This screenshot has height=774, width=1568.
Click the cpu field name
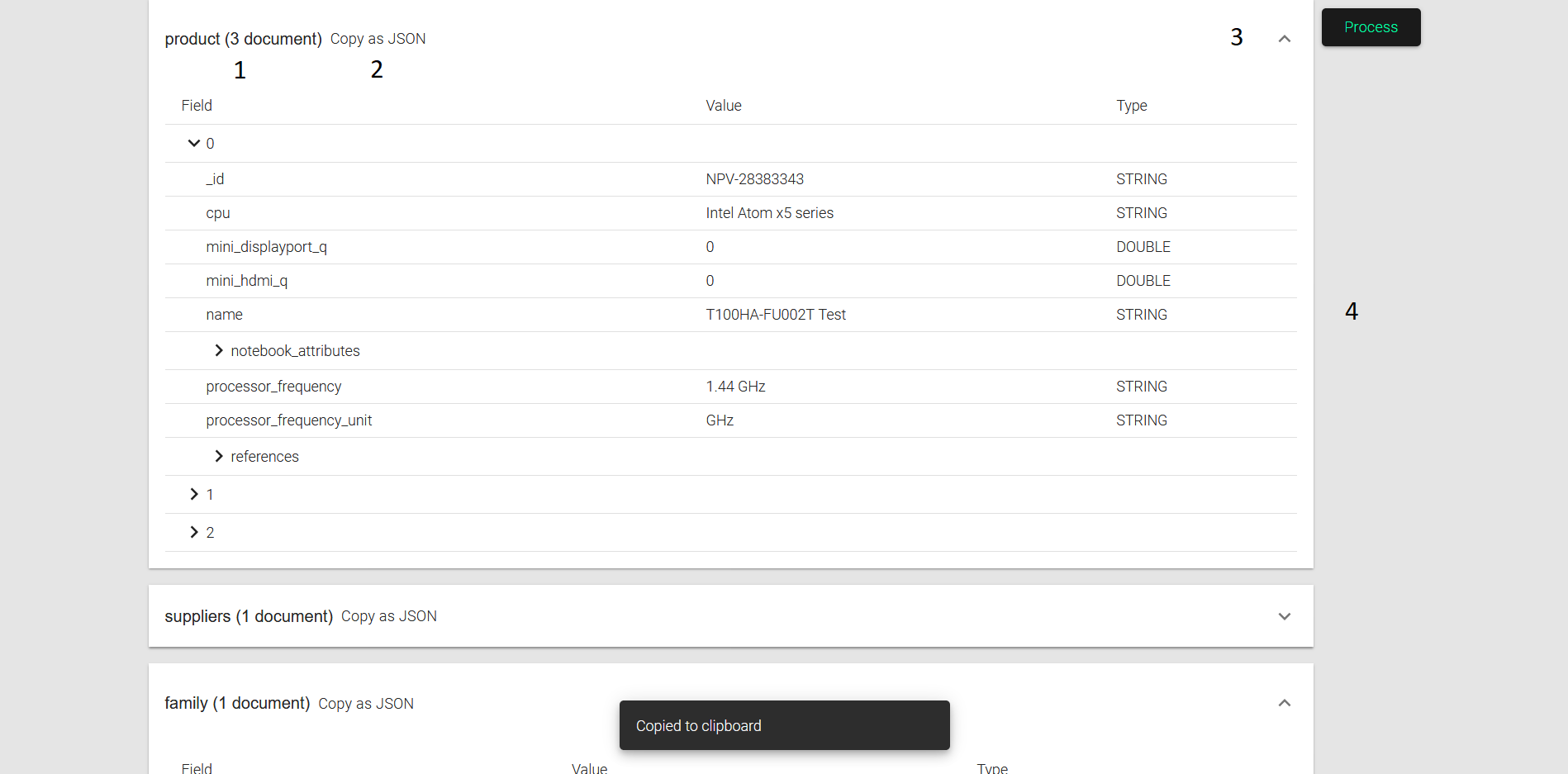[x=218, y=213]
